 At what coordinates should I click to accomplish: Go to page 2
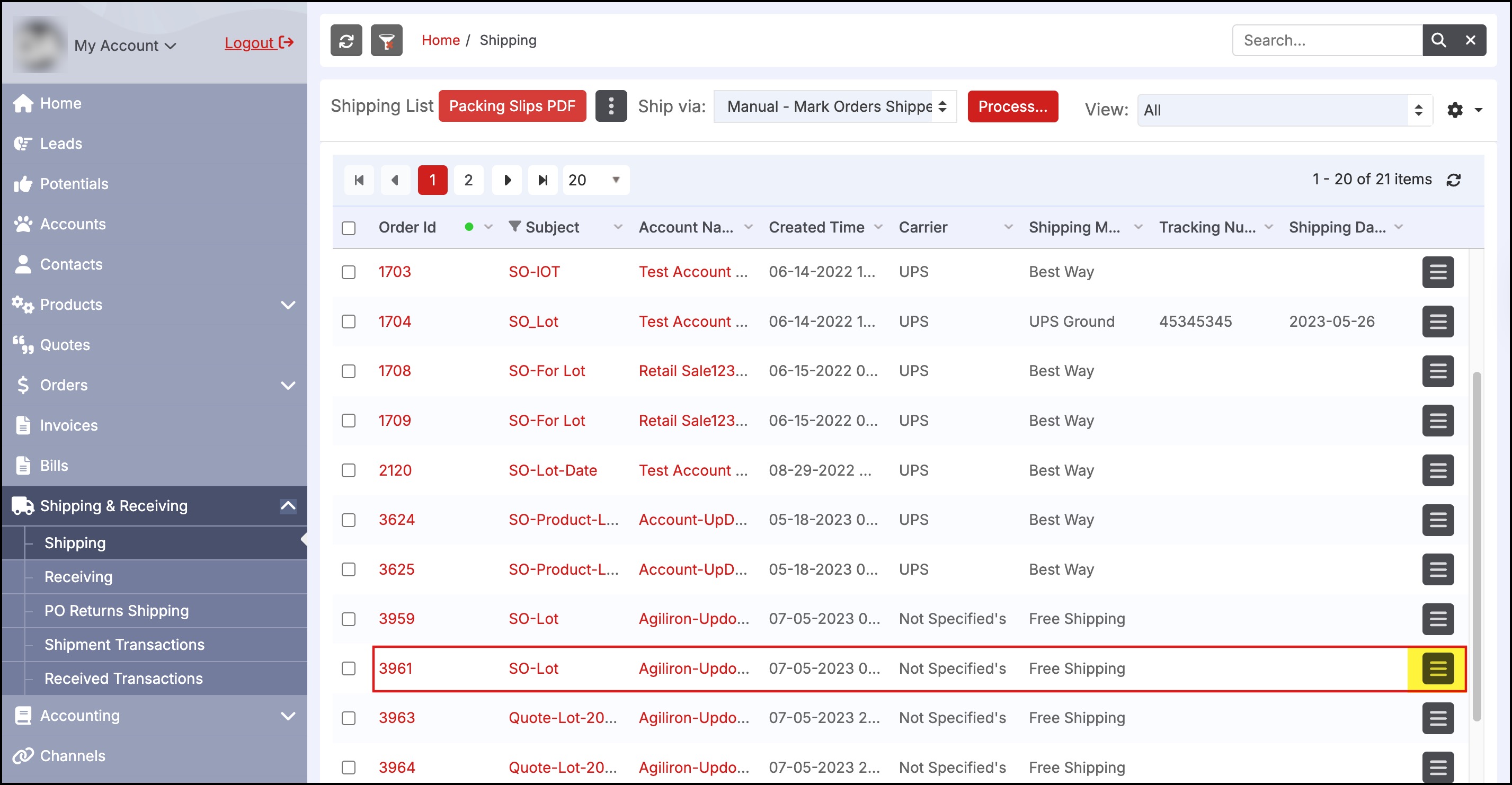468,180
